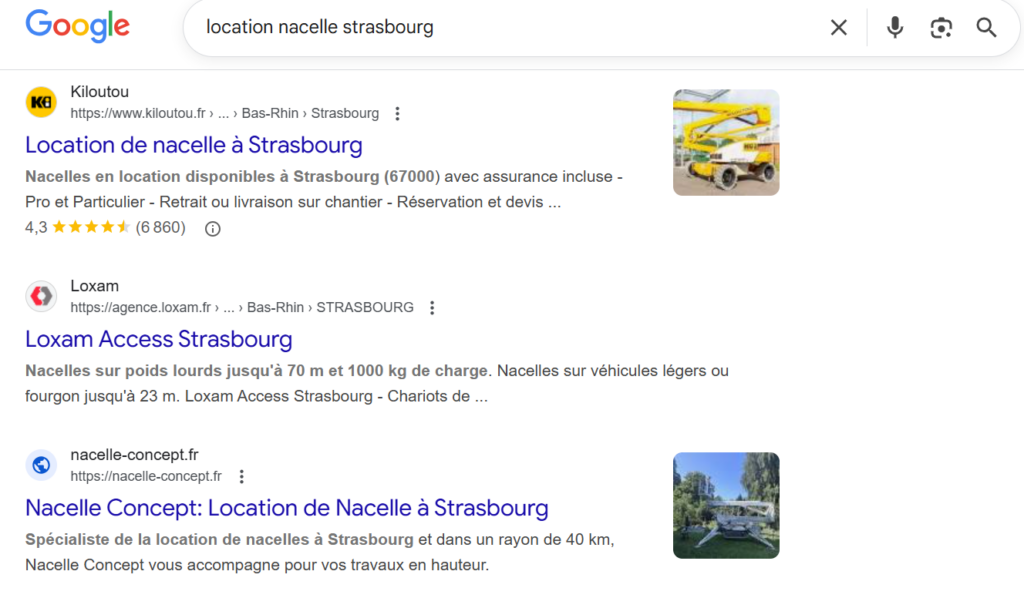Click the agence.loxam.fr breadcrumb URL
The image size is (1024, 598).
click(241, 308)
